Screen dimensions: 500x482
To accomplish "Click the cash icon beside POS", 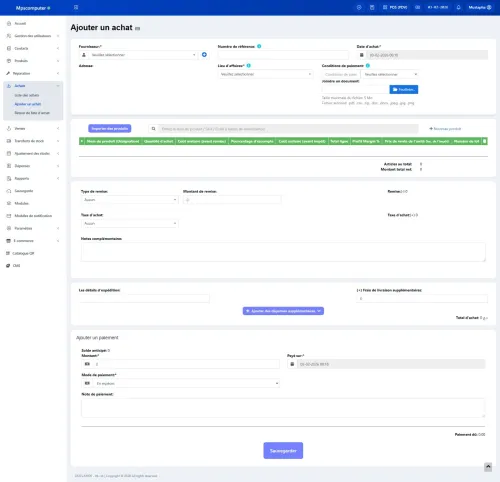I will 417,7.
